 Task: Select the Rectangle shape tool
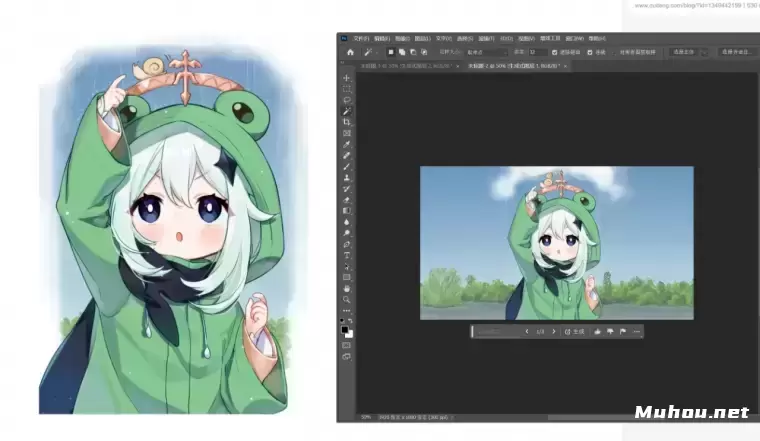coord(347,278)
